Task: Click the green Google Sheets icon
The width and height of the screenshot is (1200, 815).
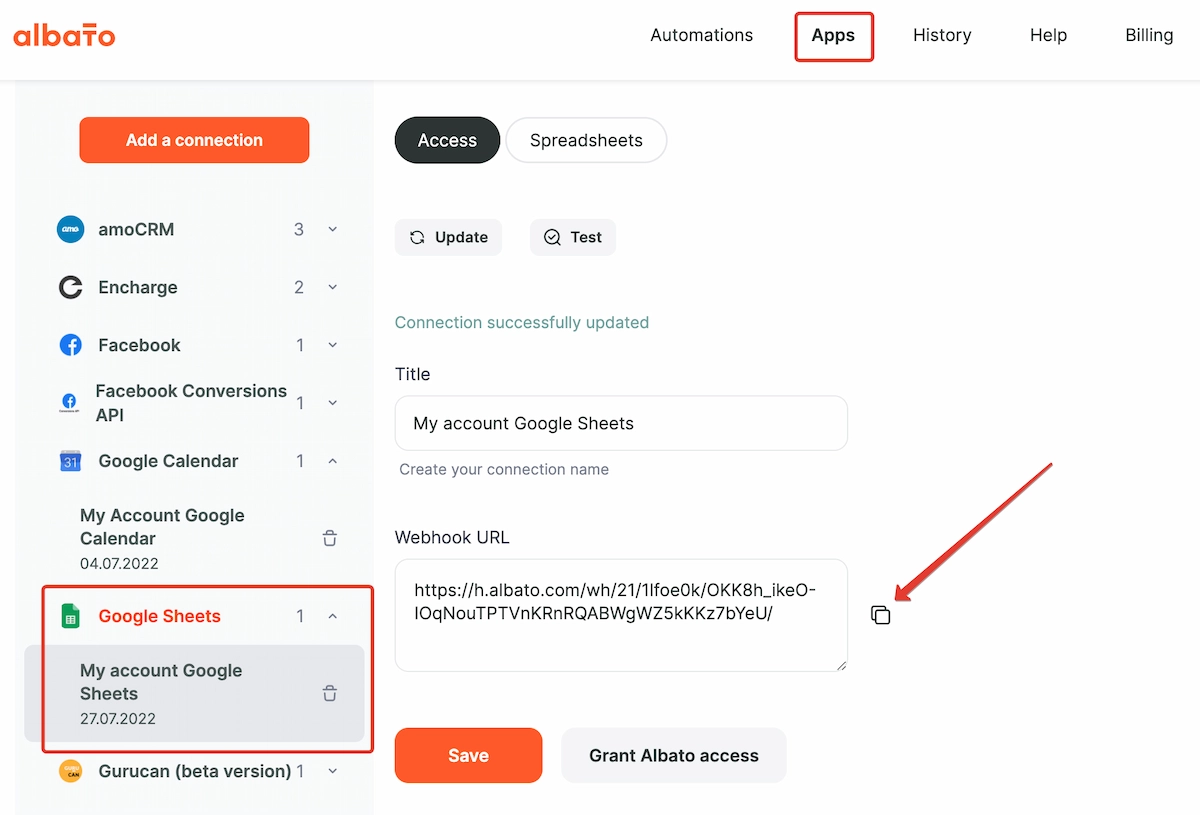Action: coord(70,616)
